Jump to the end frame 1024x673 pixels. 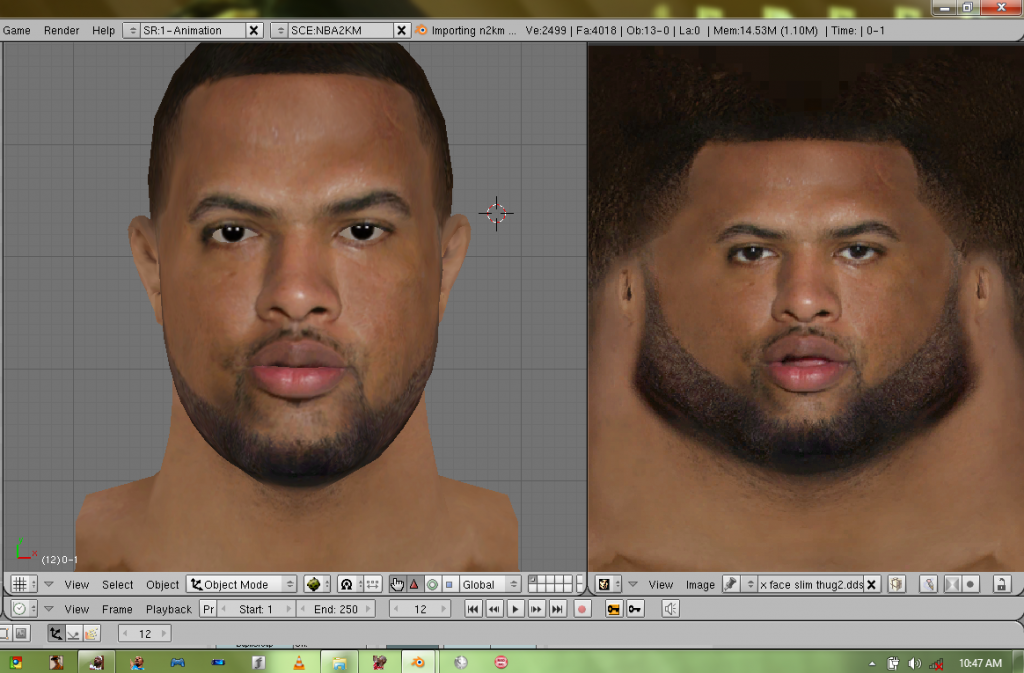tap(556, 609)
